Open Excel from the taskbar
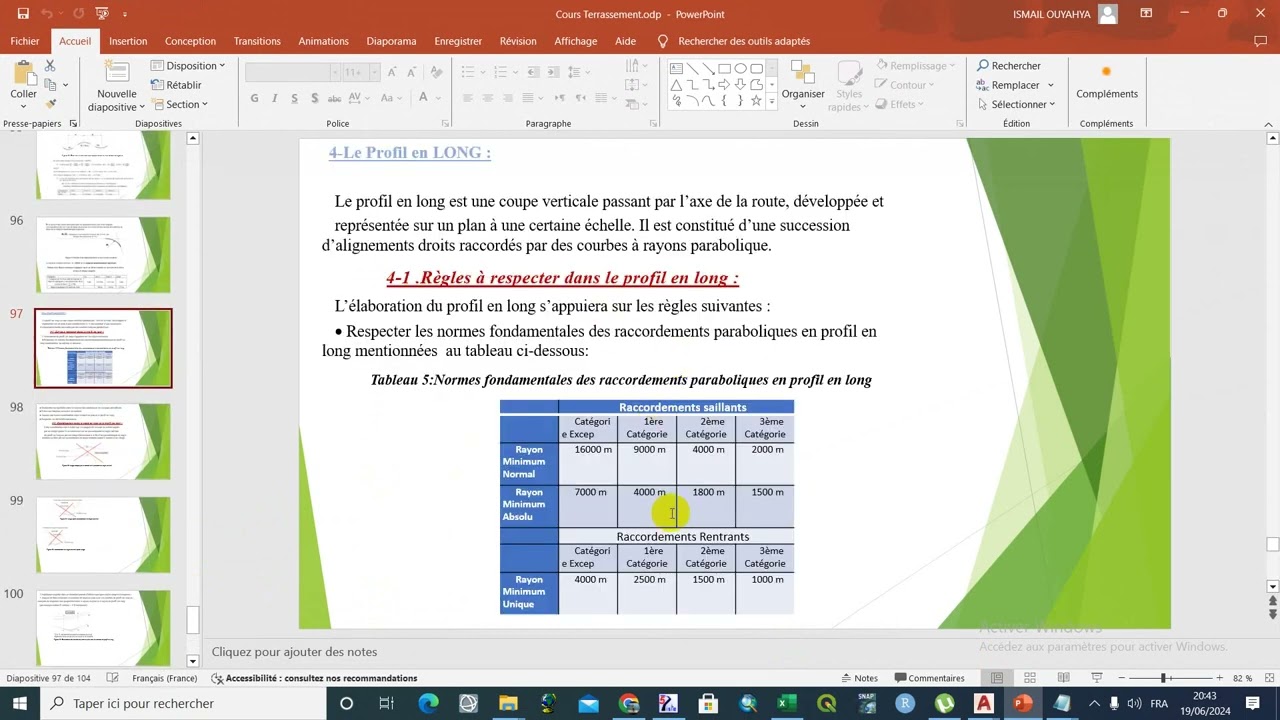 click(787, 704)
